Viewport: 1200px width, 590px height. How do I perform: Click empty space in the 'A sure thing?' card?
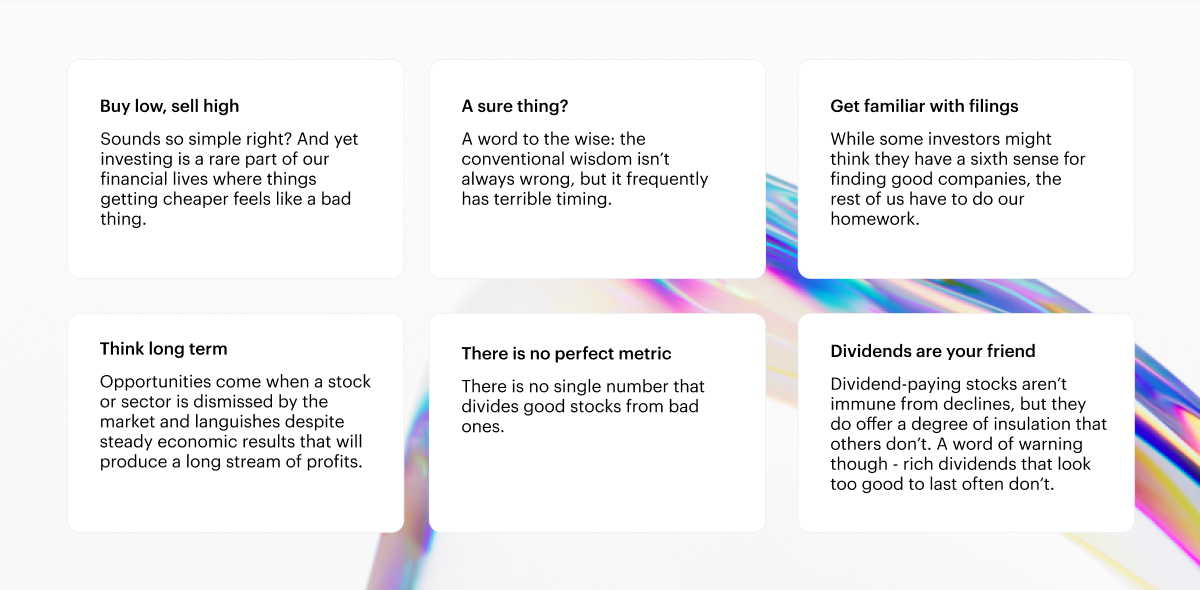(x=597, y=243)
